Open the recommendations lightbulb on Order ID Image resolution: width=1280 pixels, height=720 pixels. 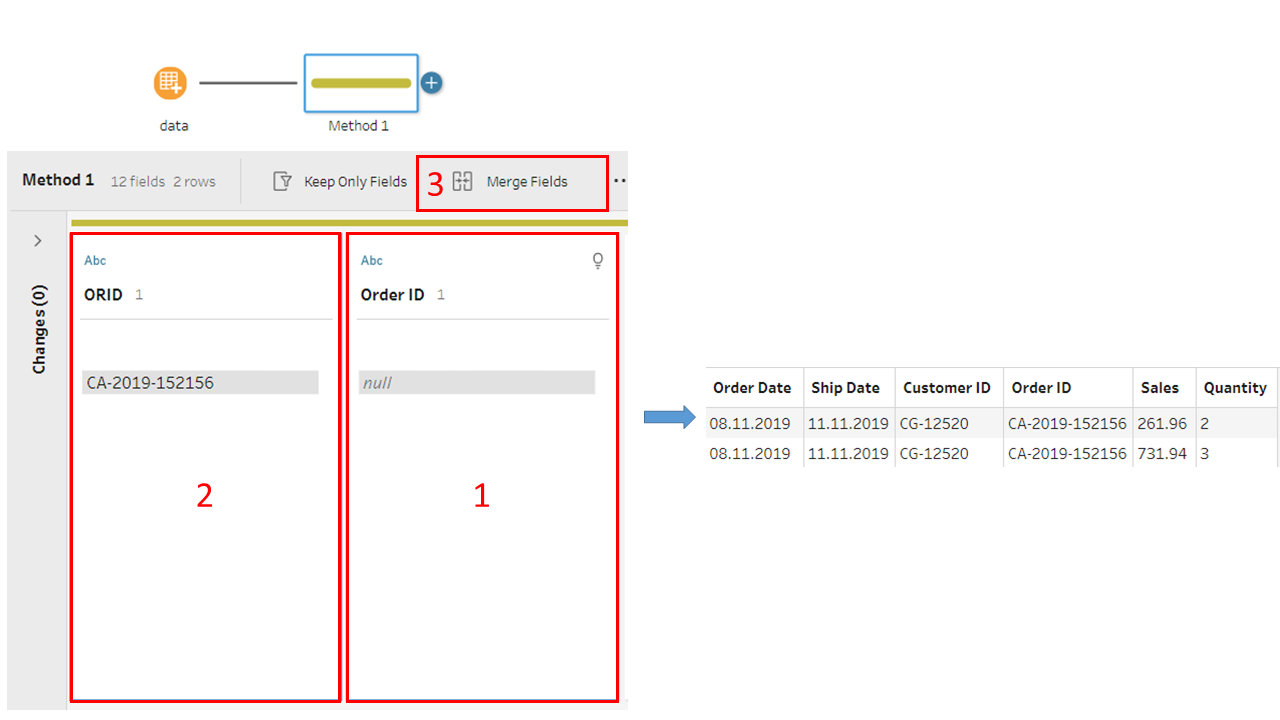click(x=598, y=261)
